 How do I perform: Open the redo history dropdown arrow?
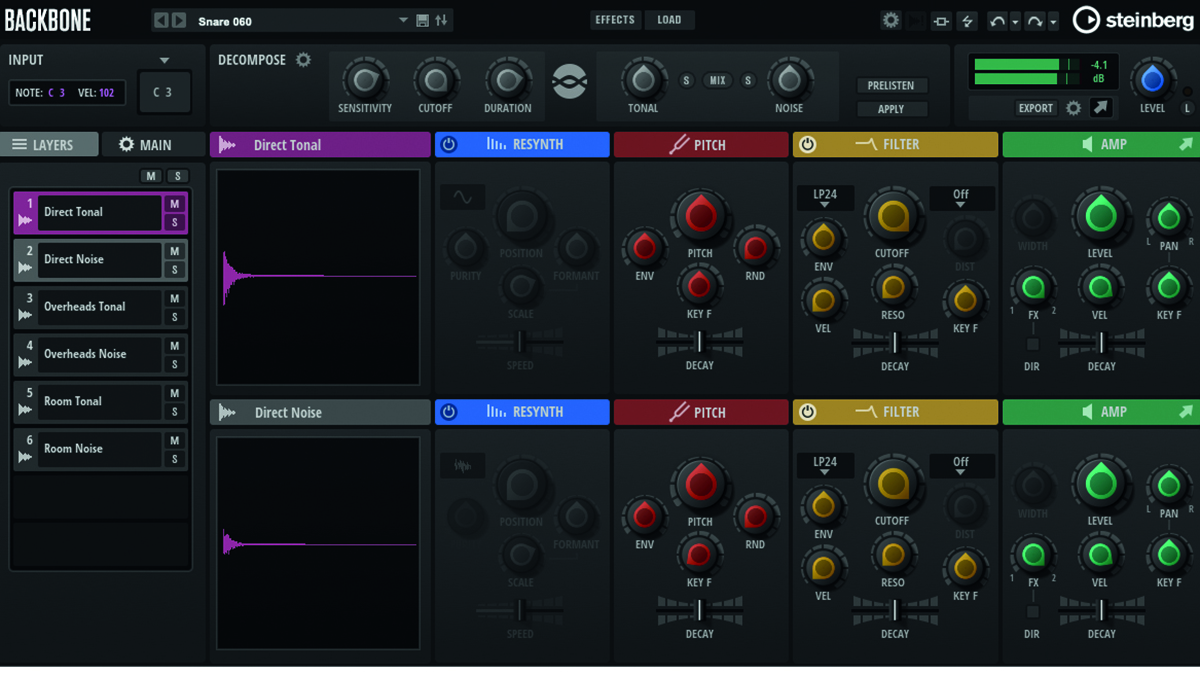pyautogui.click(x=1053, y=22)
